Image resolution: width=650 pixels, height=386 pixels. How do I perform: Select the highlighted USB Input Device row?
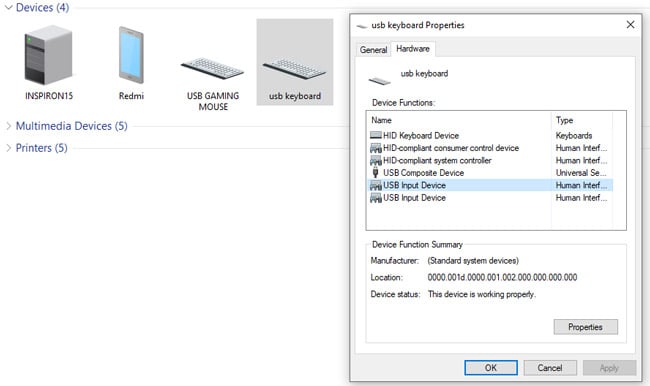(x=490, y=185)
